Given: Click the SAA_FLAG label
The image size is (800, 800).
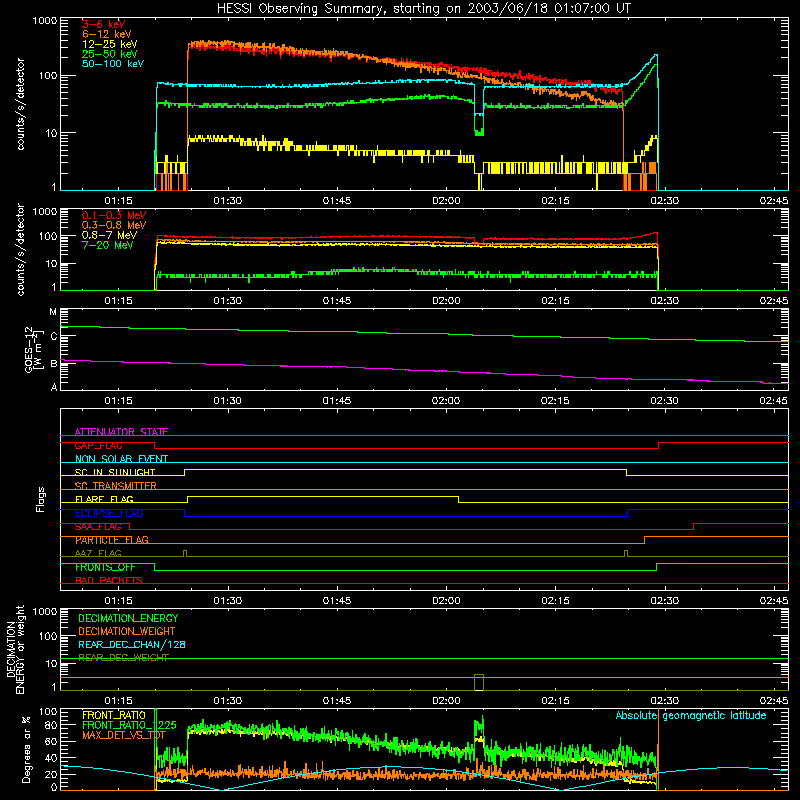Looking at the screenshot, I should click(98, 527).
